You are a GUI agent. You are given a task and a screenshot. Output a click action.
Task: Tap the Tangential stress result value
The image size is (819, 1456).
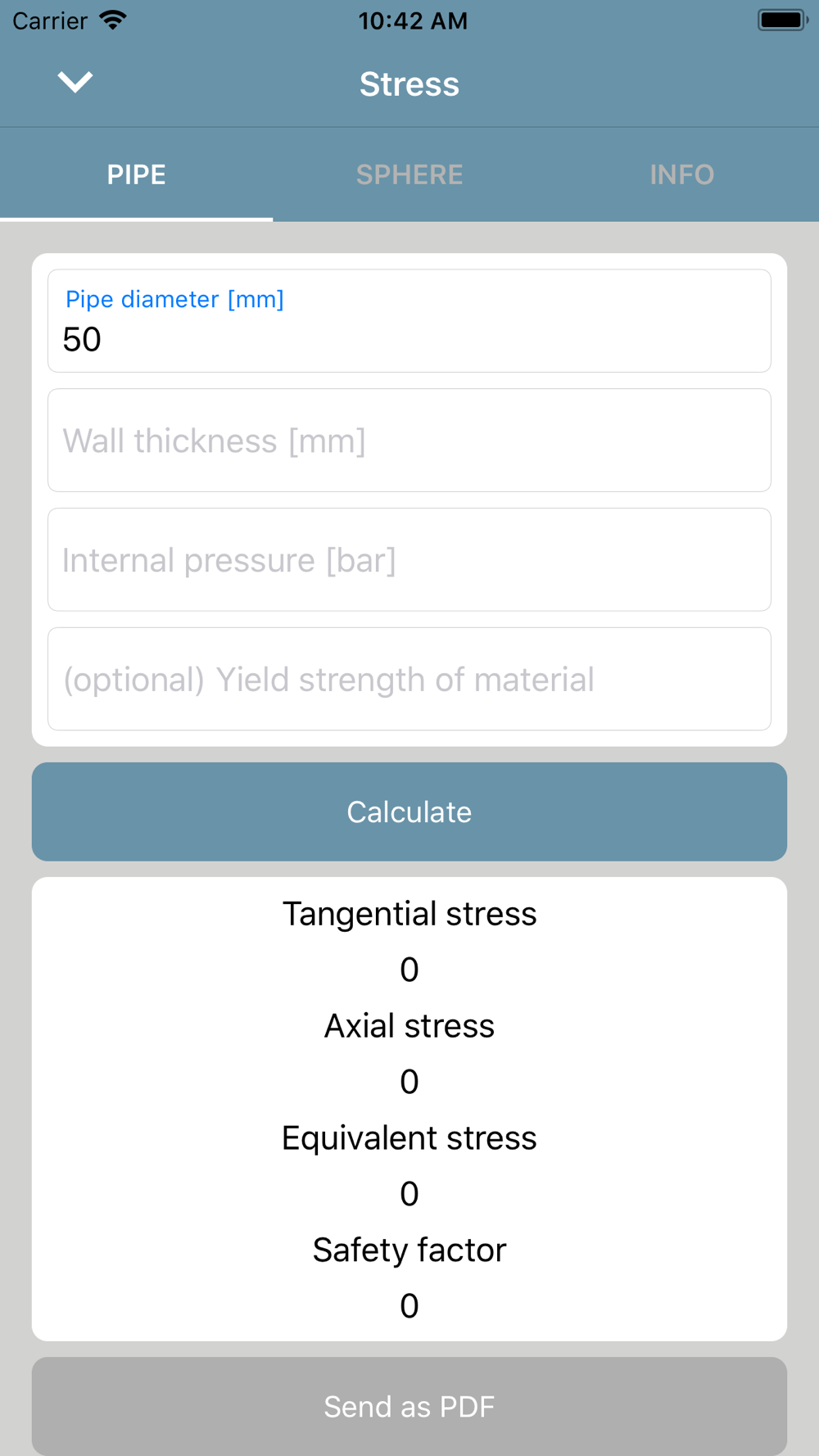click(x=409, y=970)
